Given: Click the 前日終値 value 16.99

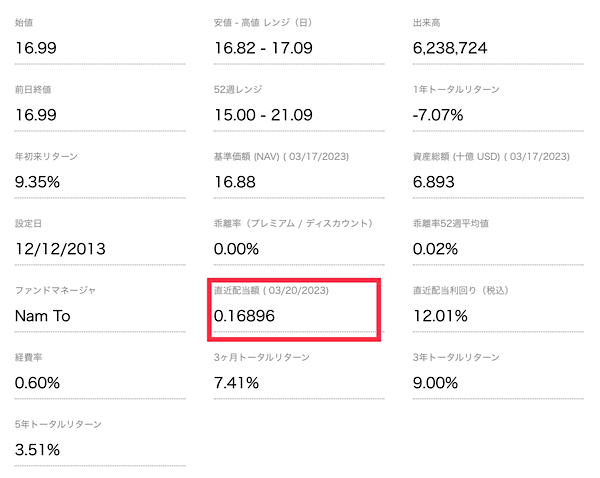Looking at the screenshot, I should pyautogui.click(x=36, y=115).
